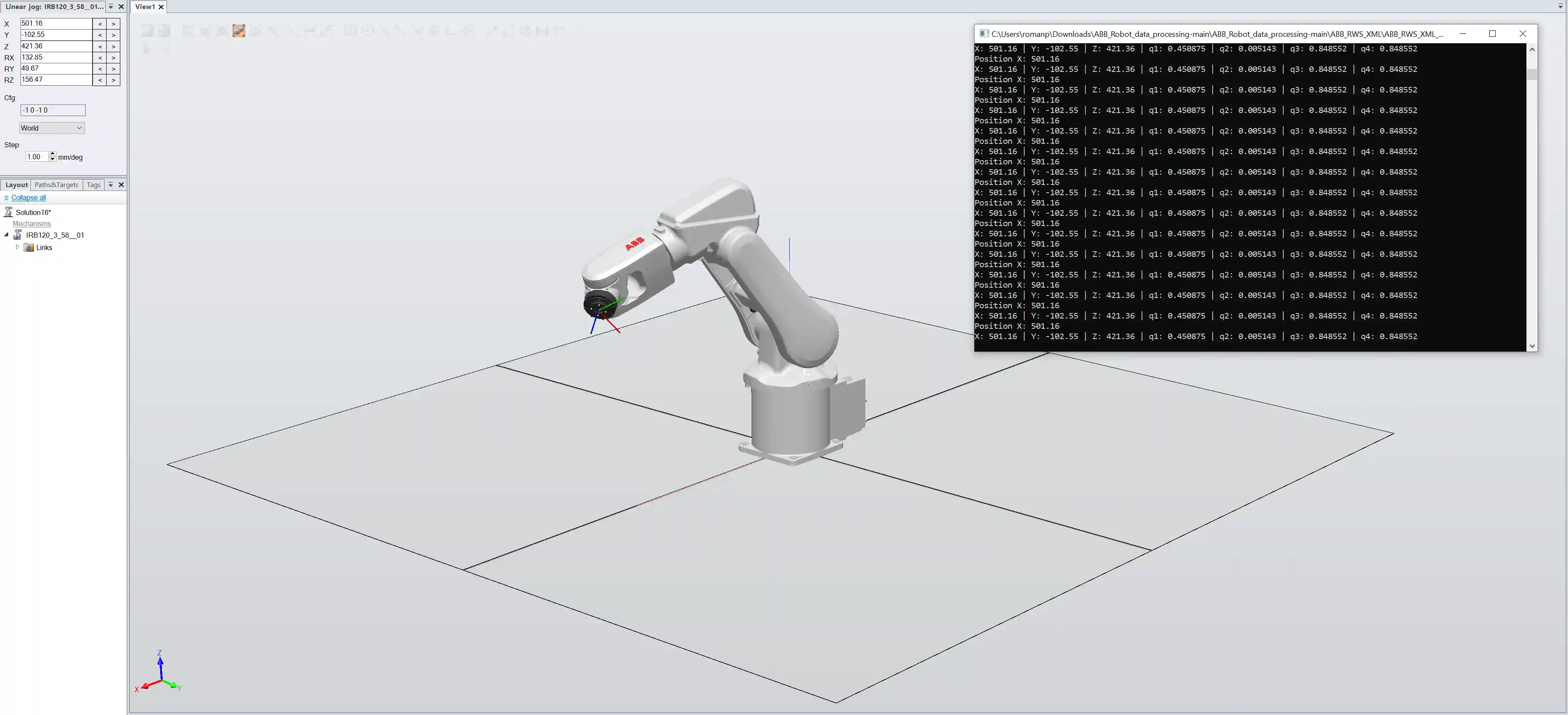This screenshot has height=715, width=1568.
Task: Switch to the Tags tab
Action: [x=93, y=185]
